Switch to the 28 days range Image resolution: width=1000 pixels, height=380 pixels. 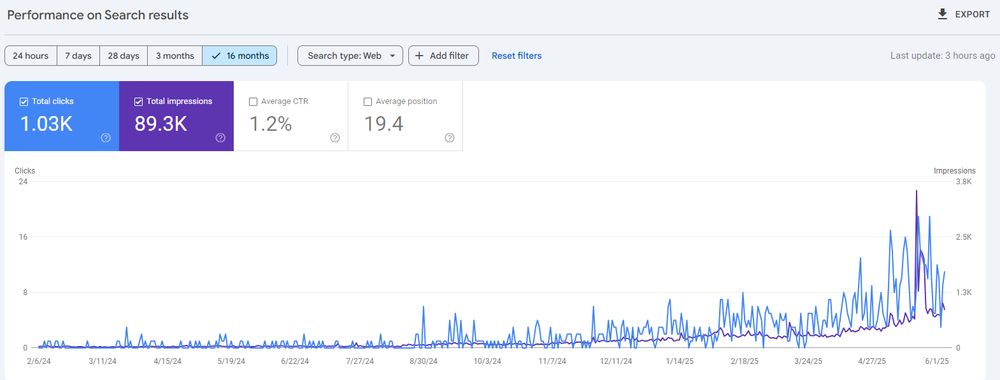coord(123,55)
